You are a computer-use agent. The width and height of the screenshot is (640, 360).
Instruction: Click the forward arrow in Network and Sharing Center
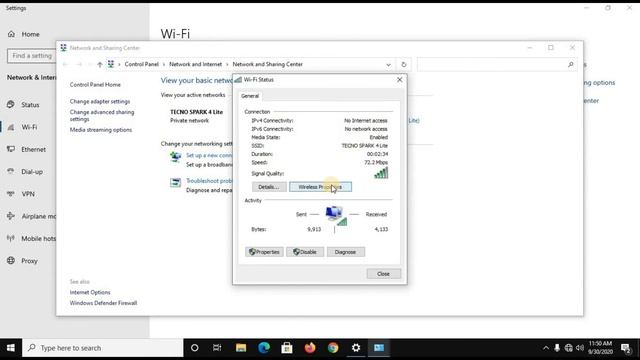point(79,64)
